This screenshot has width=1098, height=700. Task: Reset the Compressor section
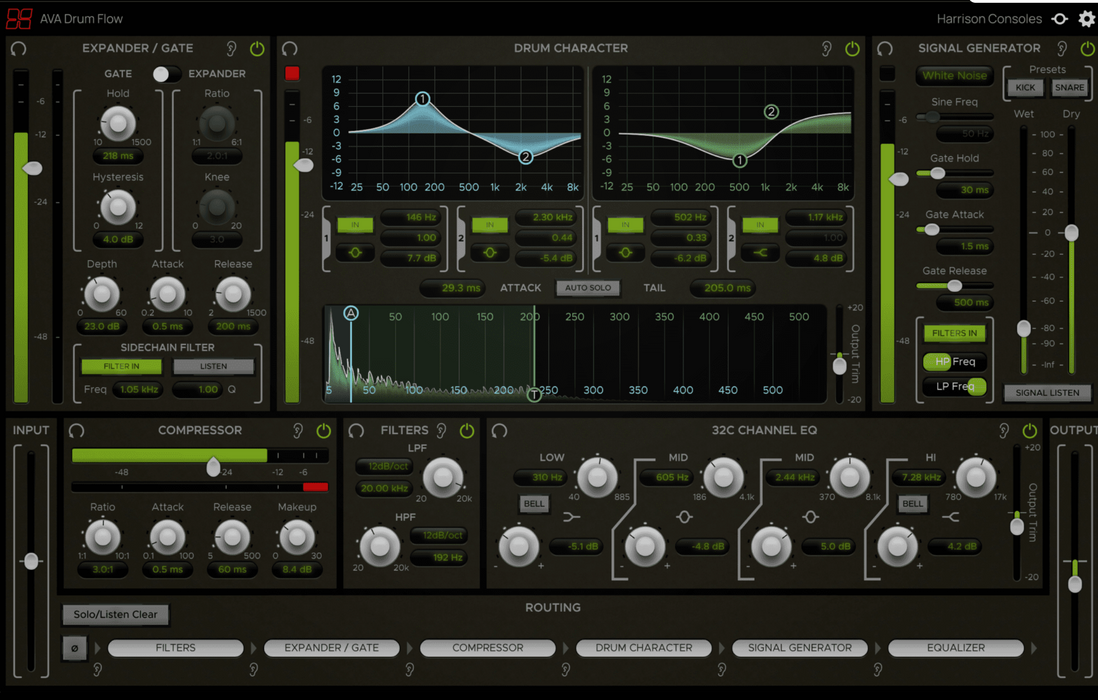click(x=76, y=430)
